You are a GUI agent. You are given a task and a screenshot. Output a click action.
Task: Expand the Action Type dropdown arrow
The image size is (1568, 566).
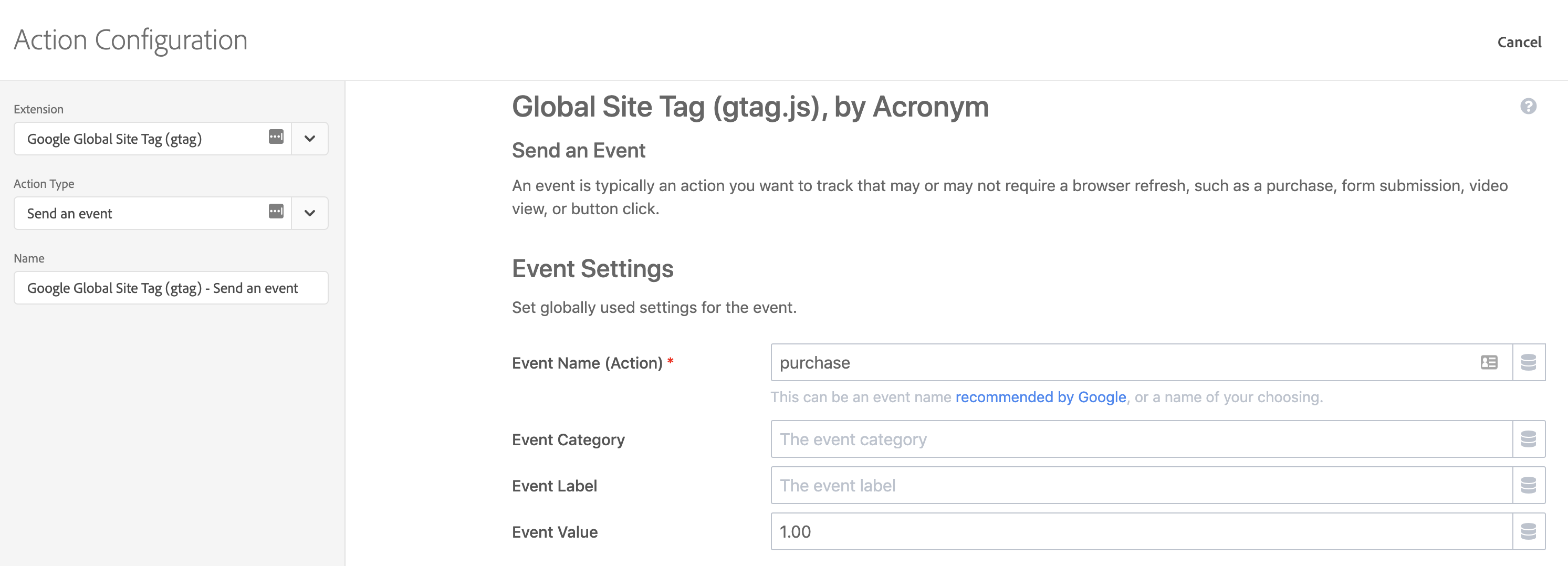click(310, 213)
